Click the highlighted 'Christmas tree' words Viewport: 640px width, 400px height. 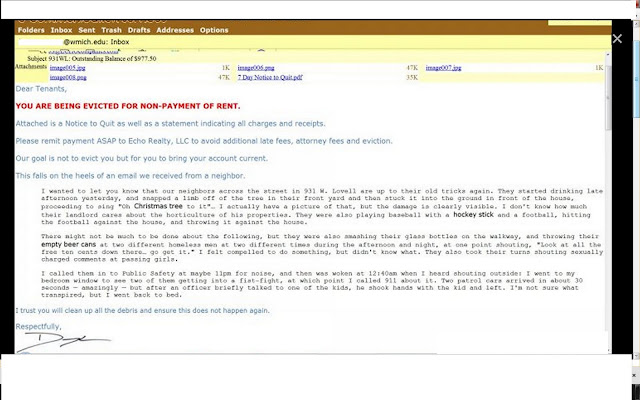pyautogui.click(x=158, y=206)
